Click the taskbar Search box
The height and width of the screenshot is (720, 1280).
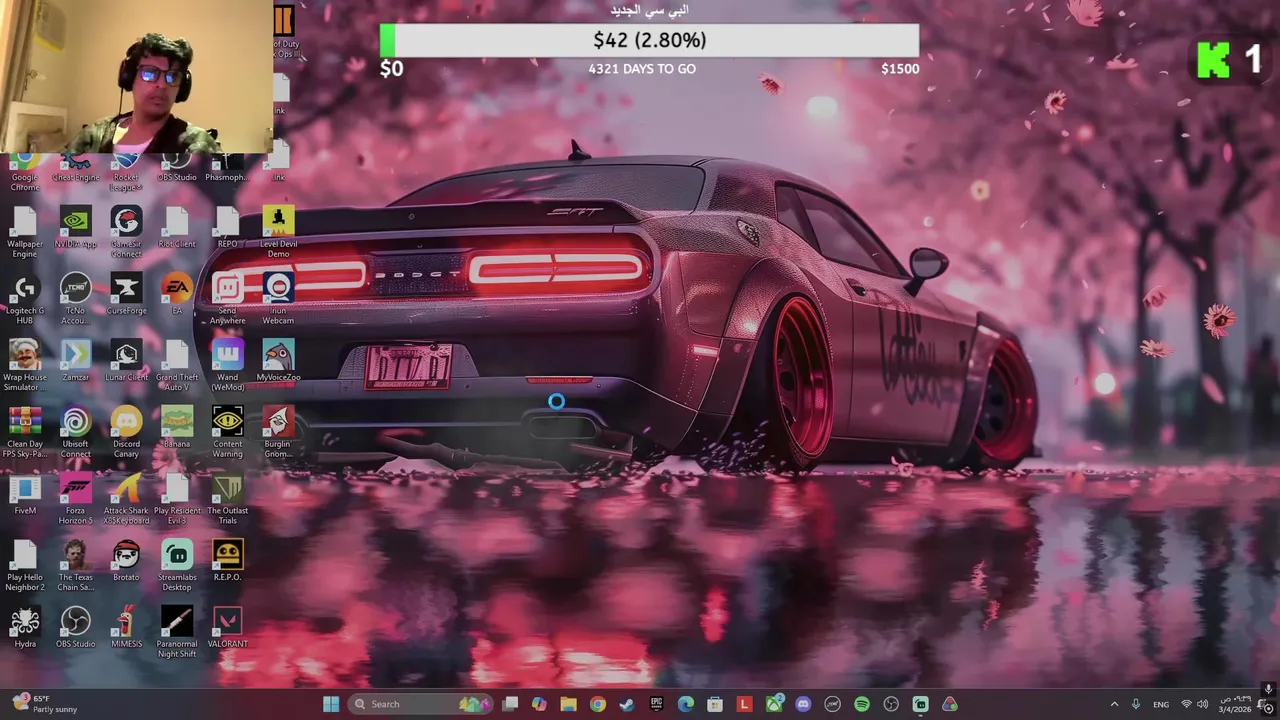pyautogui.click(x=421, y=704)
